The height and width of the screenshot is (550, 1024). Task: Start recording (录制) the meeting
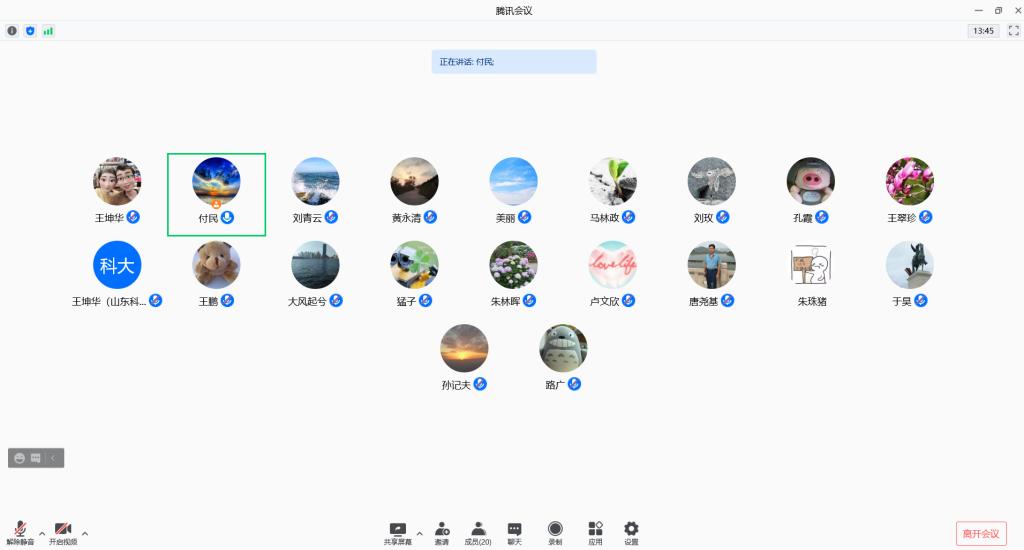[555, 532]
